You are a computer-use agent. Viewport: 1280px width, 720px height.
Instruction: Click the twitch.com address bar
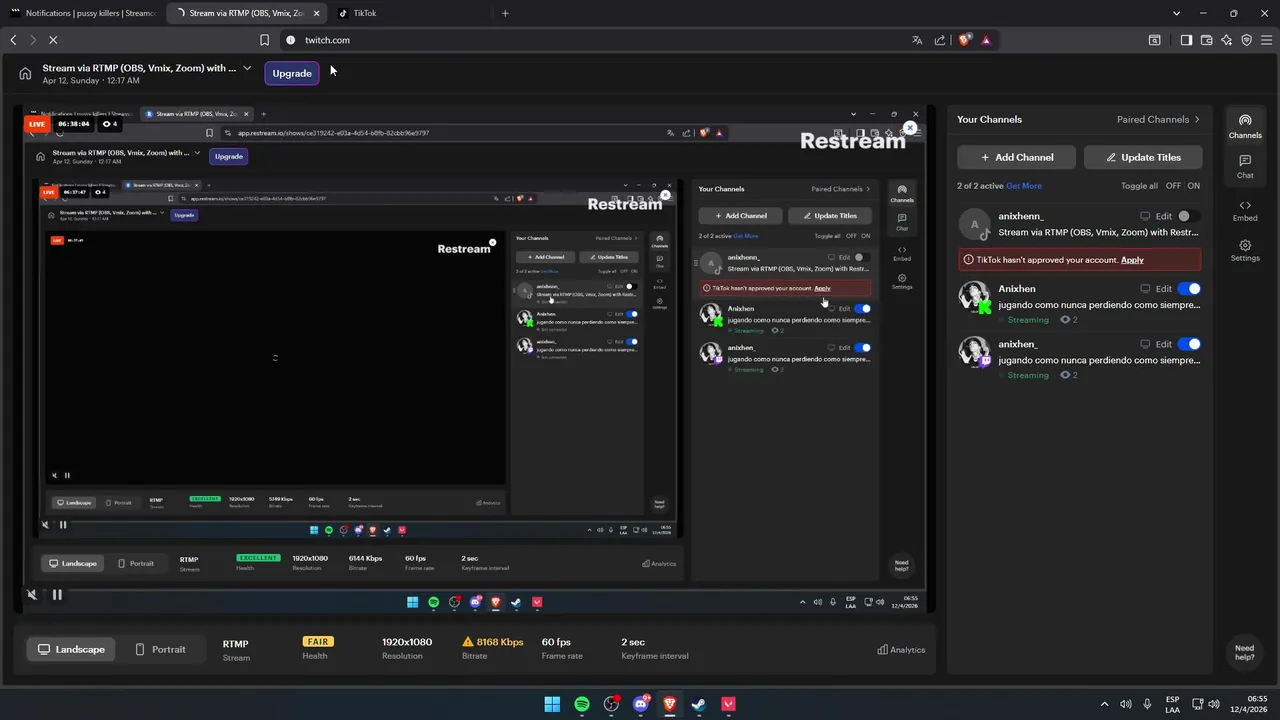pos(590,40)
